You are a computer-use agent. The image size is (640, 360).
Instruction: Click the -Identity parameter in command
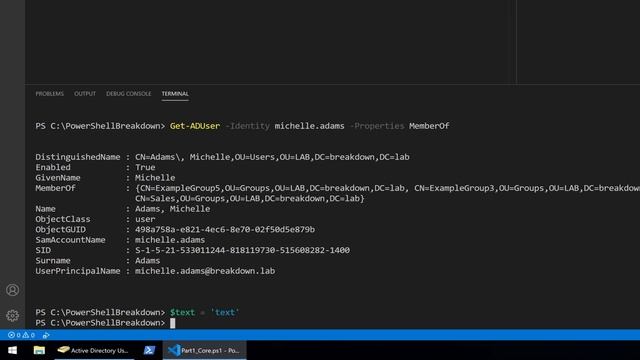click(247, 126)
